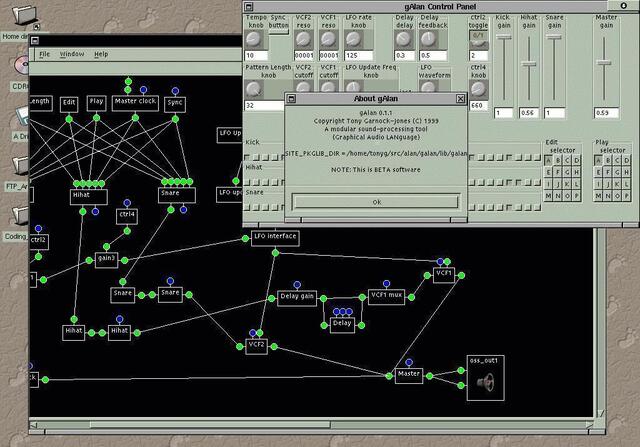640x447 pixels.
Task: Toggle the ctrl2 0/1 toggle button
Action: click(478, 36)
